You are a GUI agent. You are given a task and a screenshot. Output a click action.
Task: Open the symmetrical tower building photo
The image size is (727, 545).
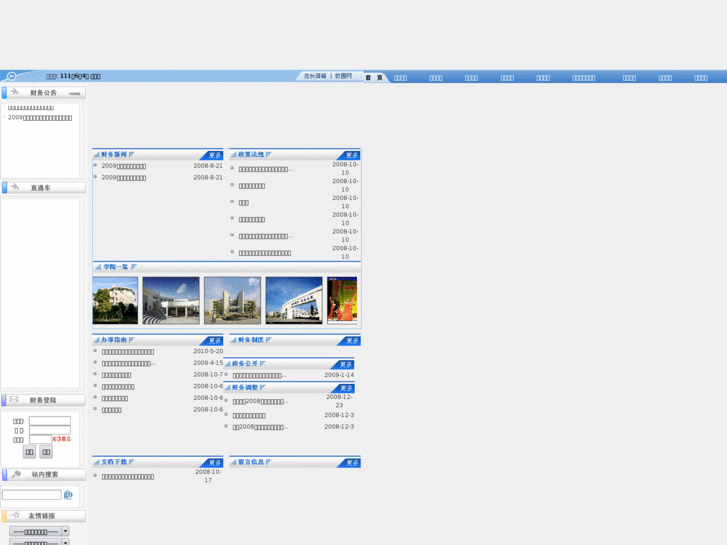(x=232, y=301)
